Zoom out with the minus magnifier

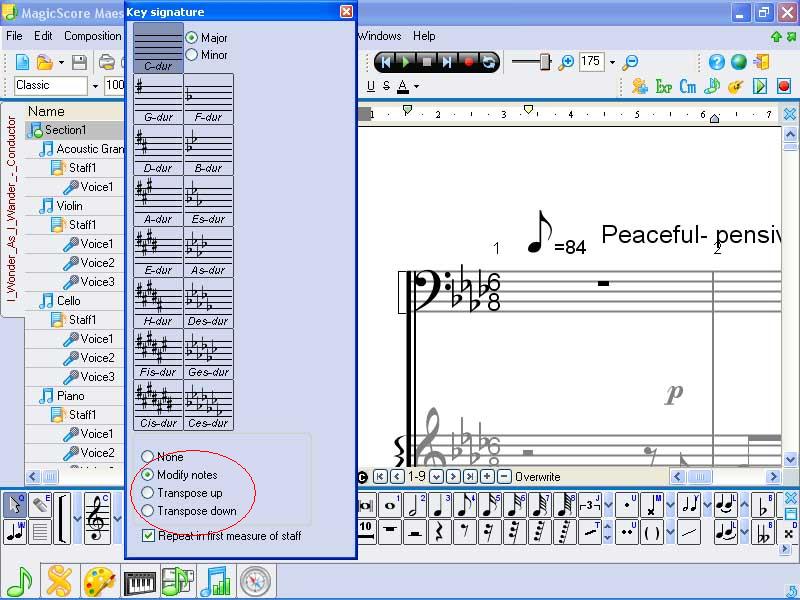(631, 62)
